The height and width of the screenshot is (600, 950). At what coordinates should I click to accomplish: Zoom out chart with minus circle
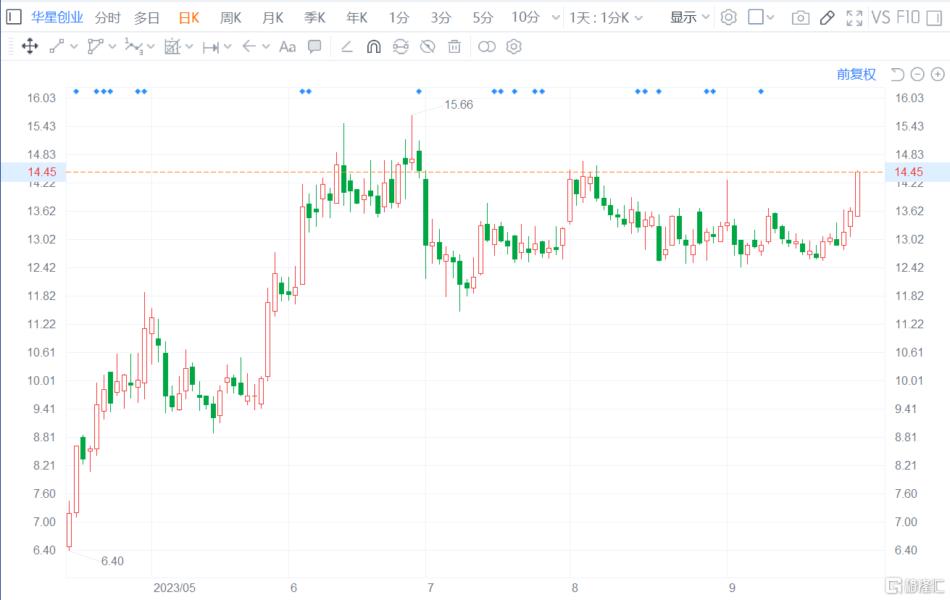click(x=917, y=75)
